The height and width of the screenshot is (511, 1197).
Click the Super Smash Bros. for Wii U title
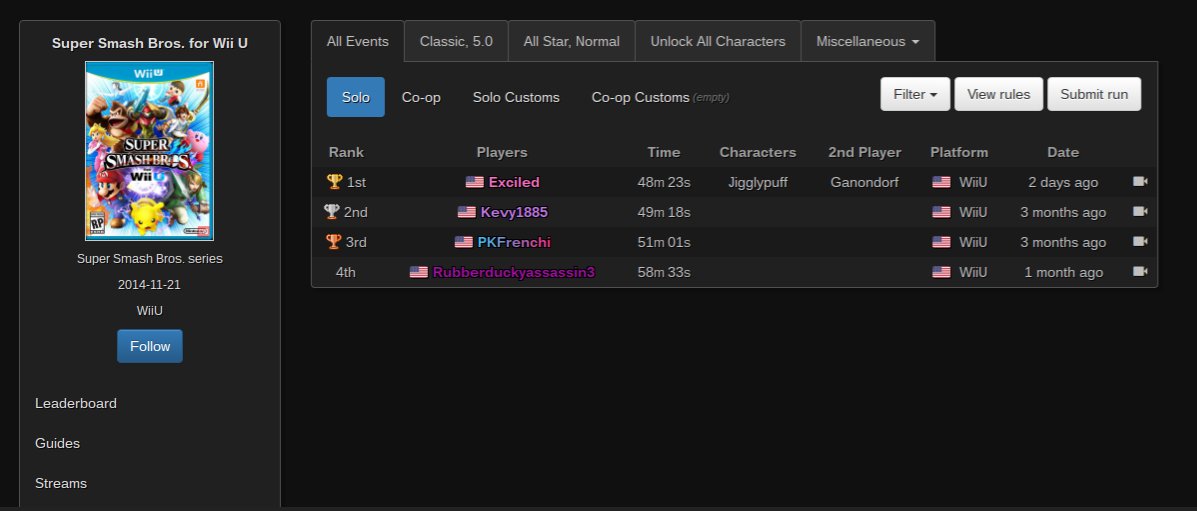pyautogui.click(x=150, y=43)
